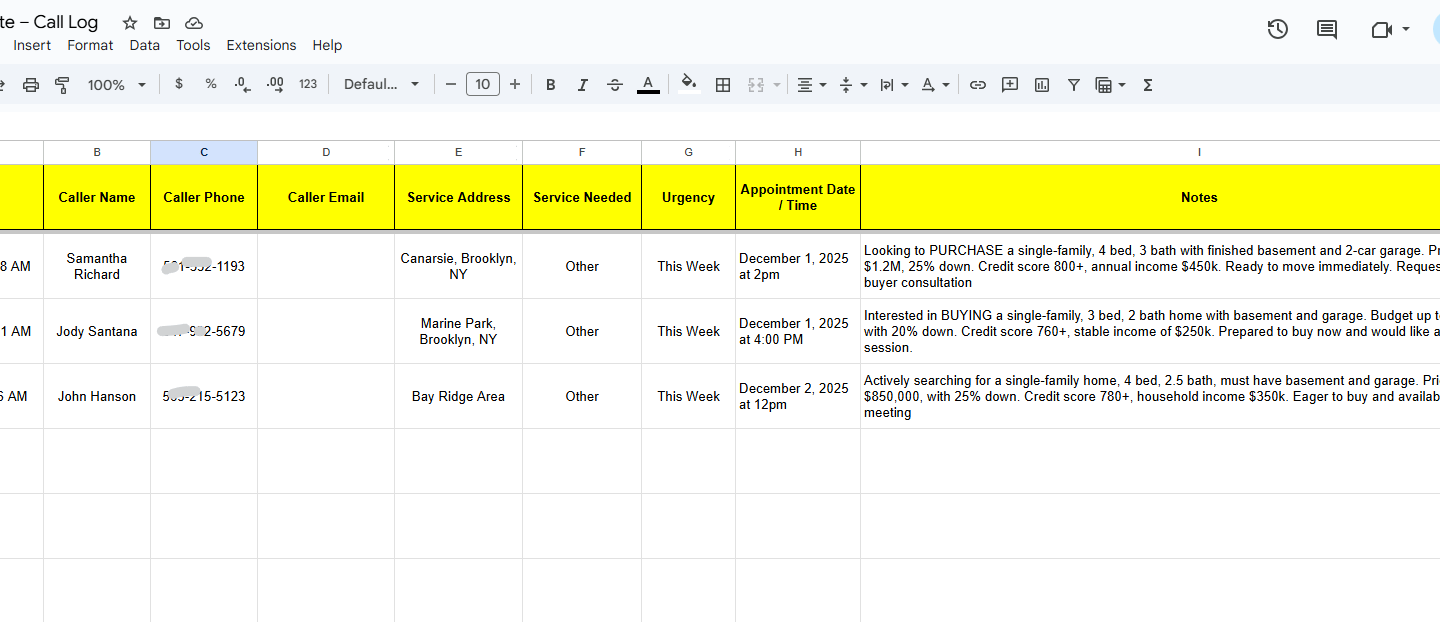This screenshot has height=622, width=1440.
Task: Open font family Default dropdown
Action: click(382, 85)
